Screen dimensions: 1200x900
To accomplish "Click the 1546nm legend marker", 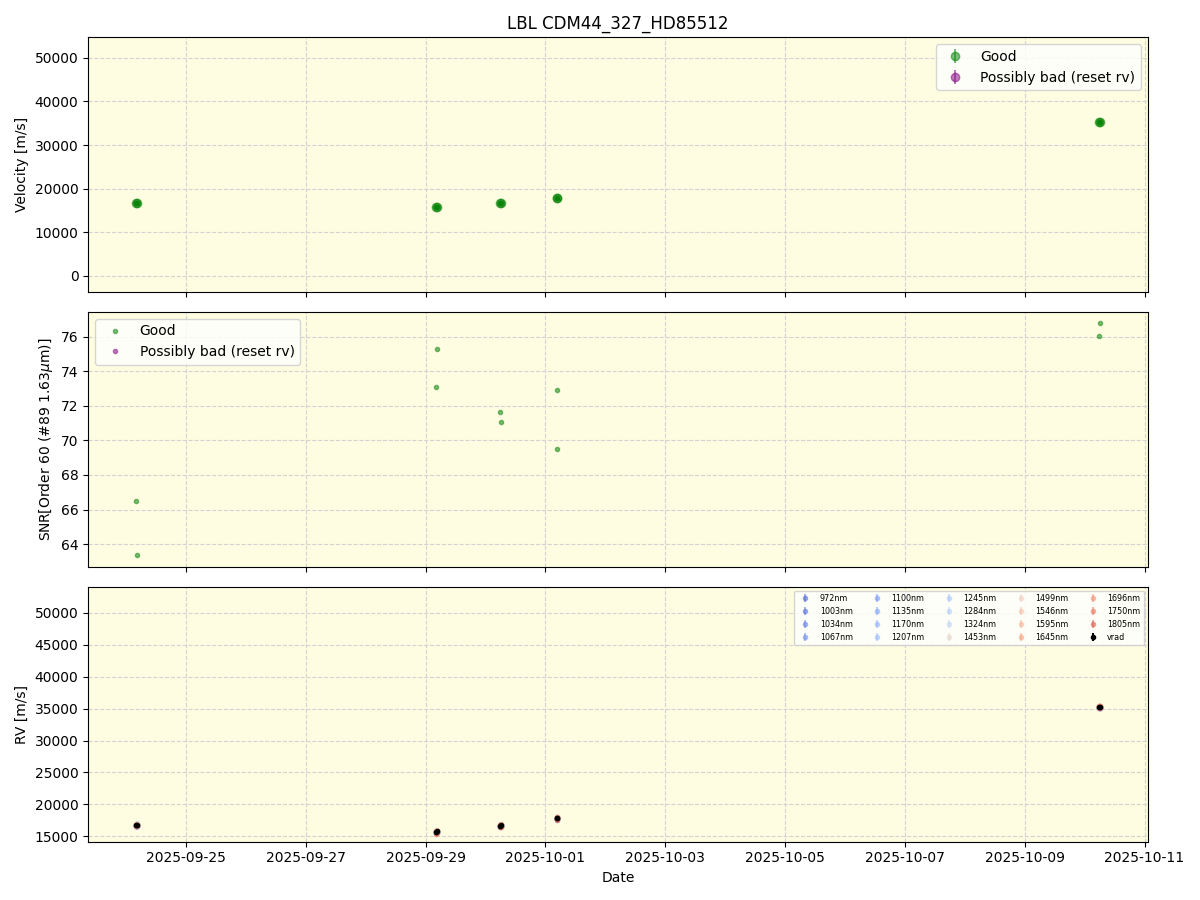I will 1021,611.
